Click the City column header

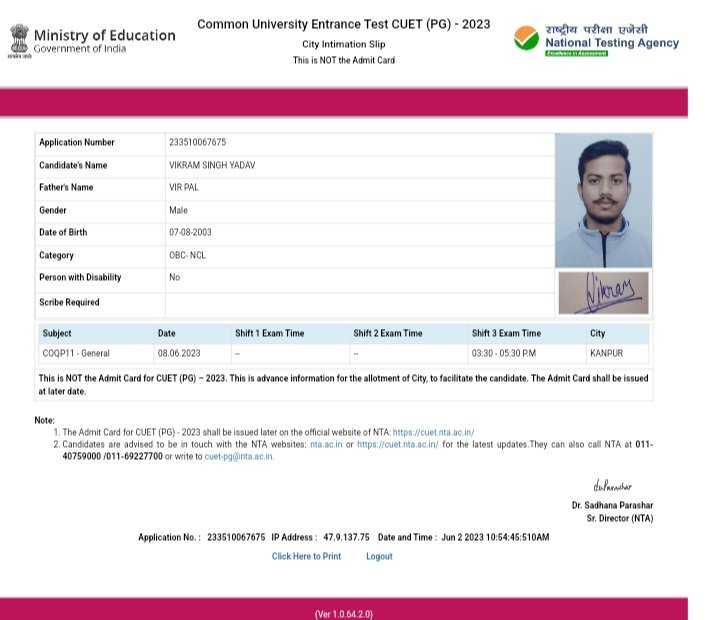(597, 333)
